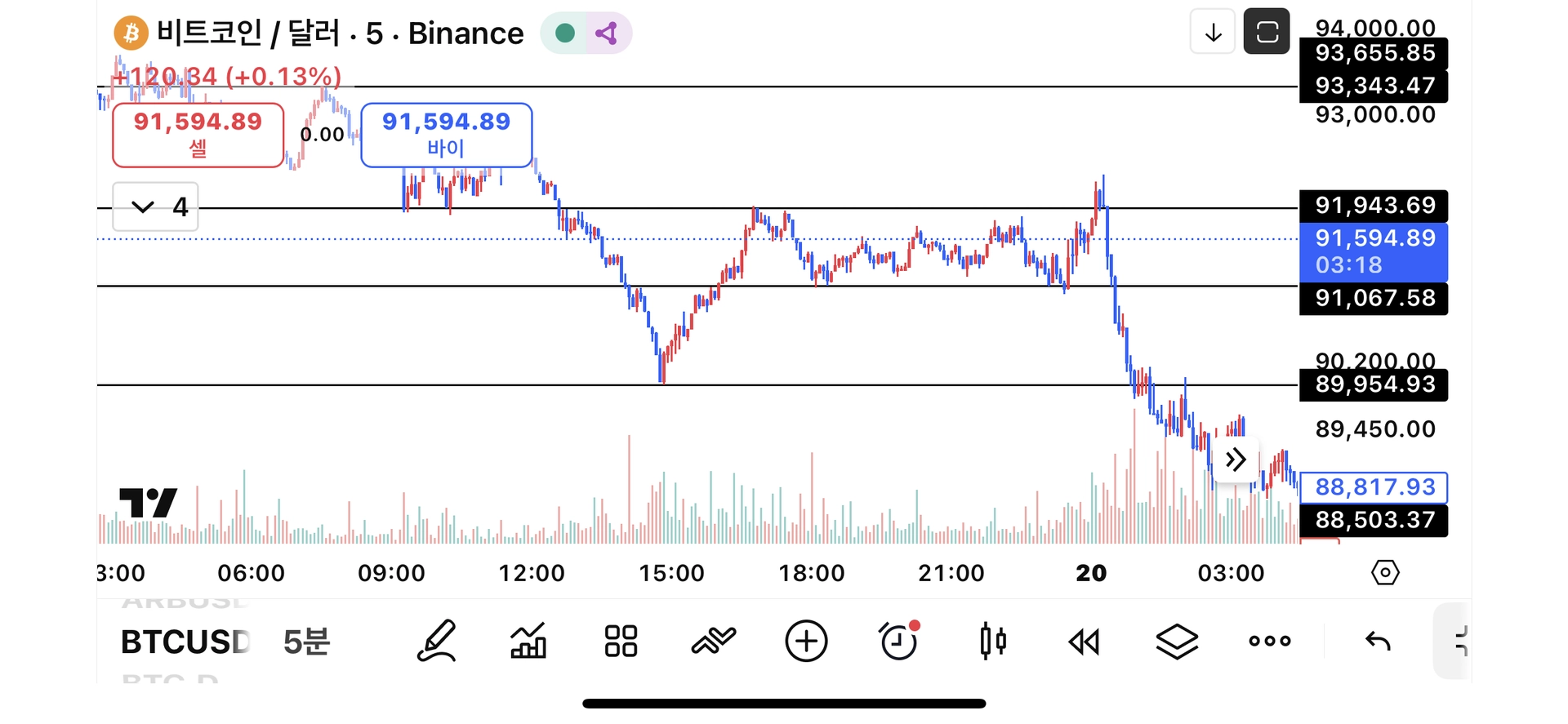The image size is (1568, 724).
Task: Open the indicators chart icon
Action: (528, 642)
